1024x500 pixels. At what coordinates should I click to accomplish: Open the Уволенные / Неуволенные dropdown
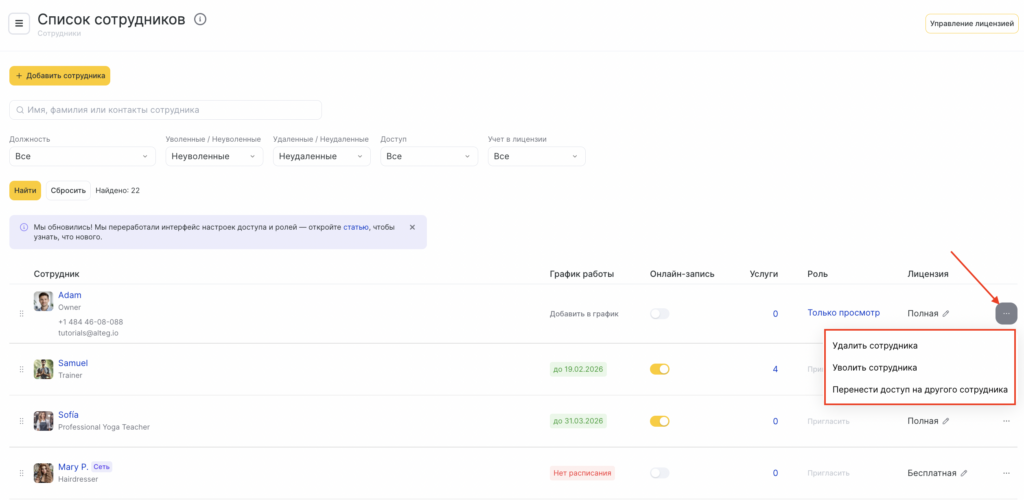click(x=214, y=156)
